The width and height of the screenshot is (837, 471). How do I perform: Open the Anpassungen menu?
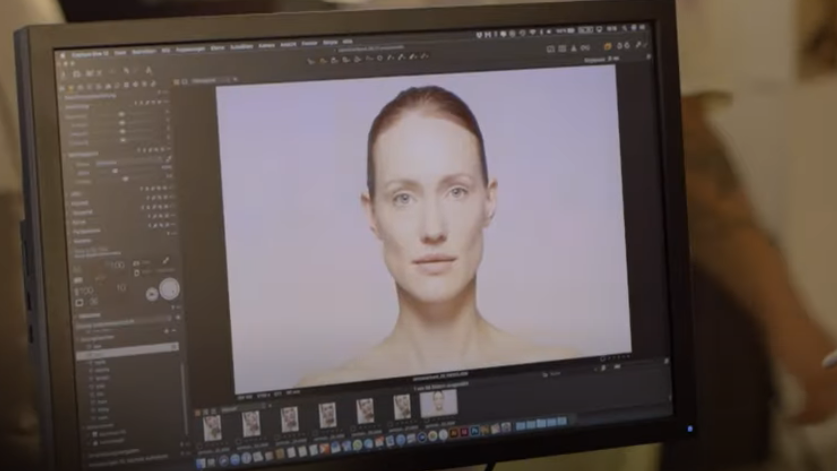click(190, 49)
